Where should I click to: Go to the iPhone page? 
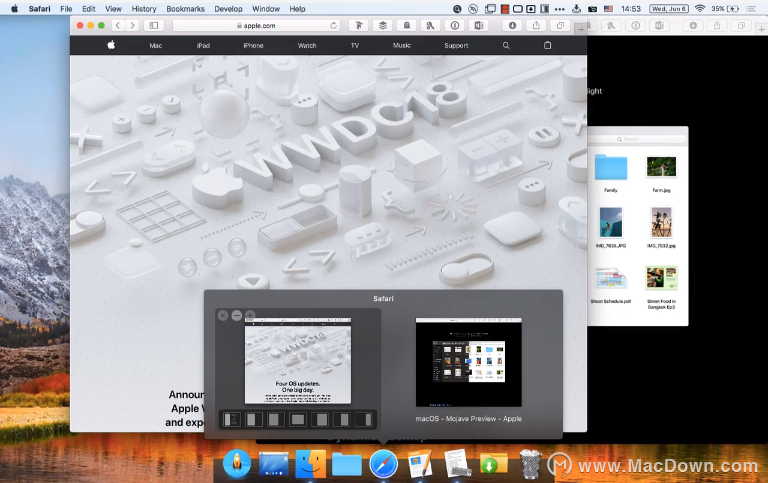pos(253,46)
